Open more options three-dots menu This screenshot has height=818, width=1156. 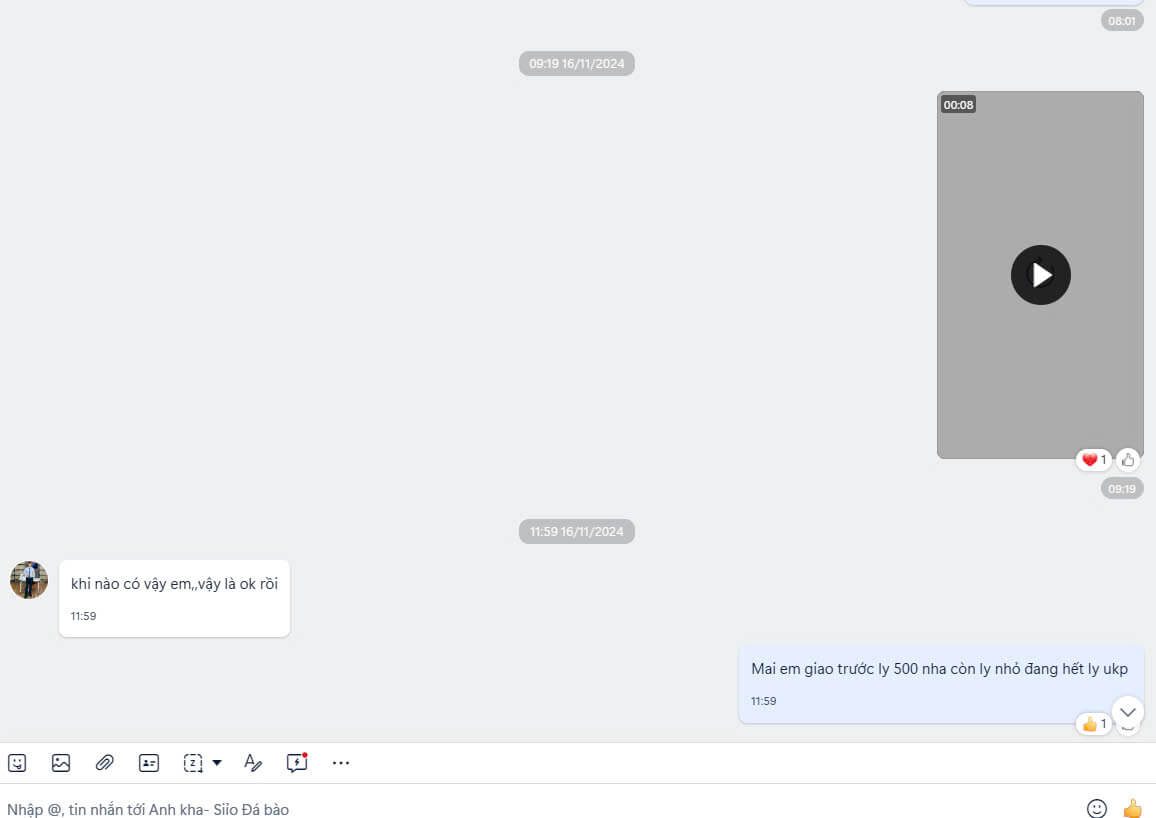pos(341,763)
